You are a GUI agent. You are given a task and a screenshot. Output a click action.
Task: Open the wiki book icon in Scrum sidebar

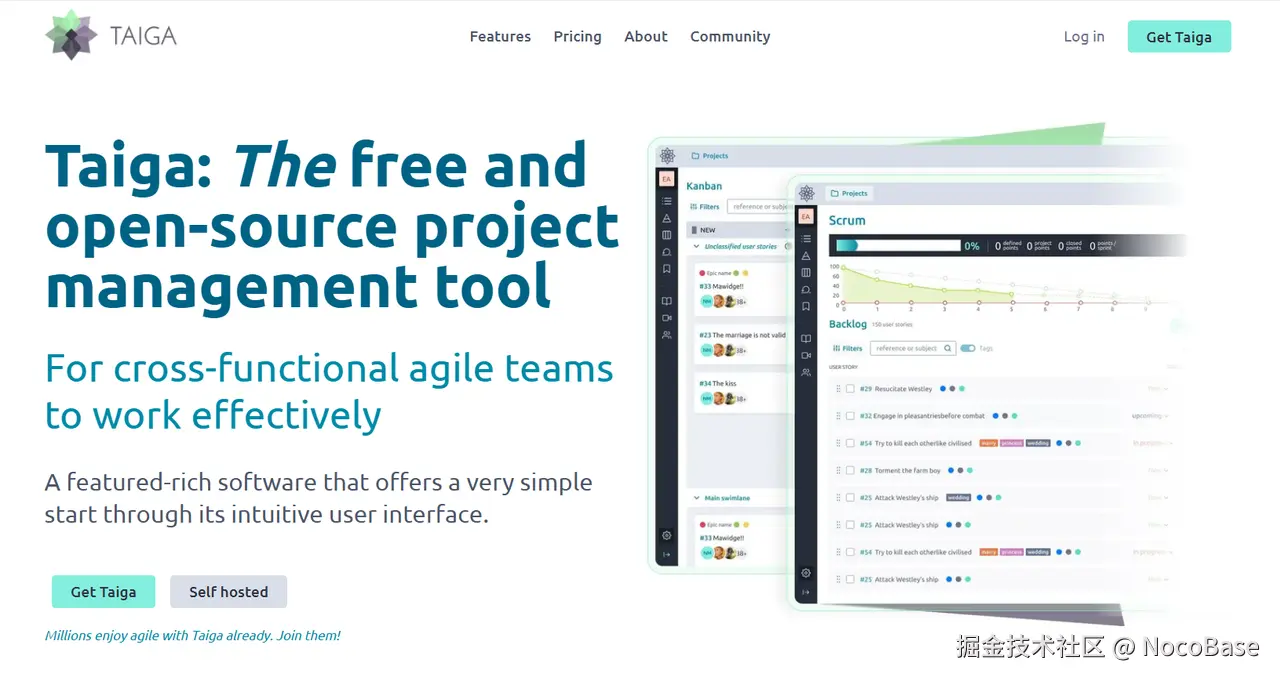coord(806,338)
